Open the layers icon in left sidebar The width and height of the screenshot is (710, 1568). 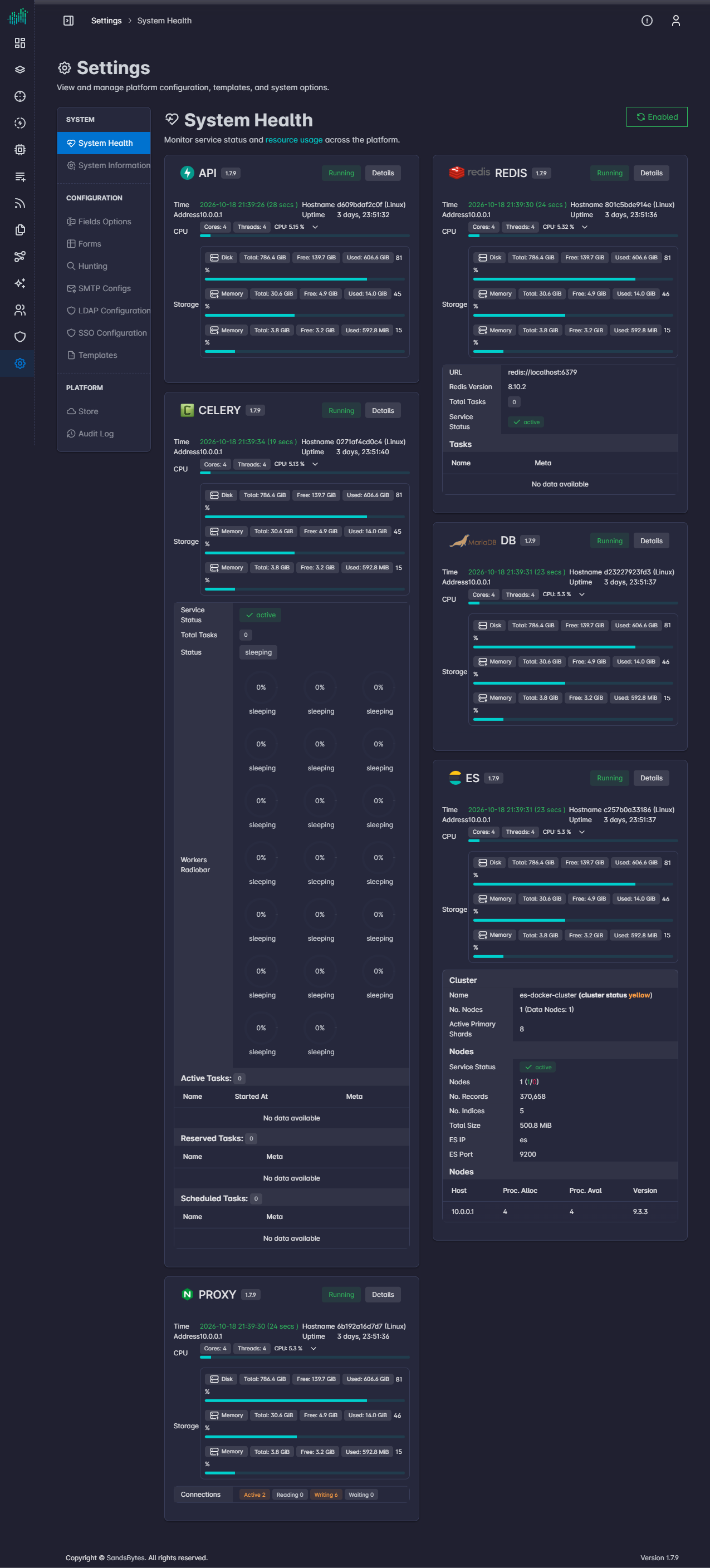pos(19,70)
